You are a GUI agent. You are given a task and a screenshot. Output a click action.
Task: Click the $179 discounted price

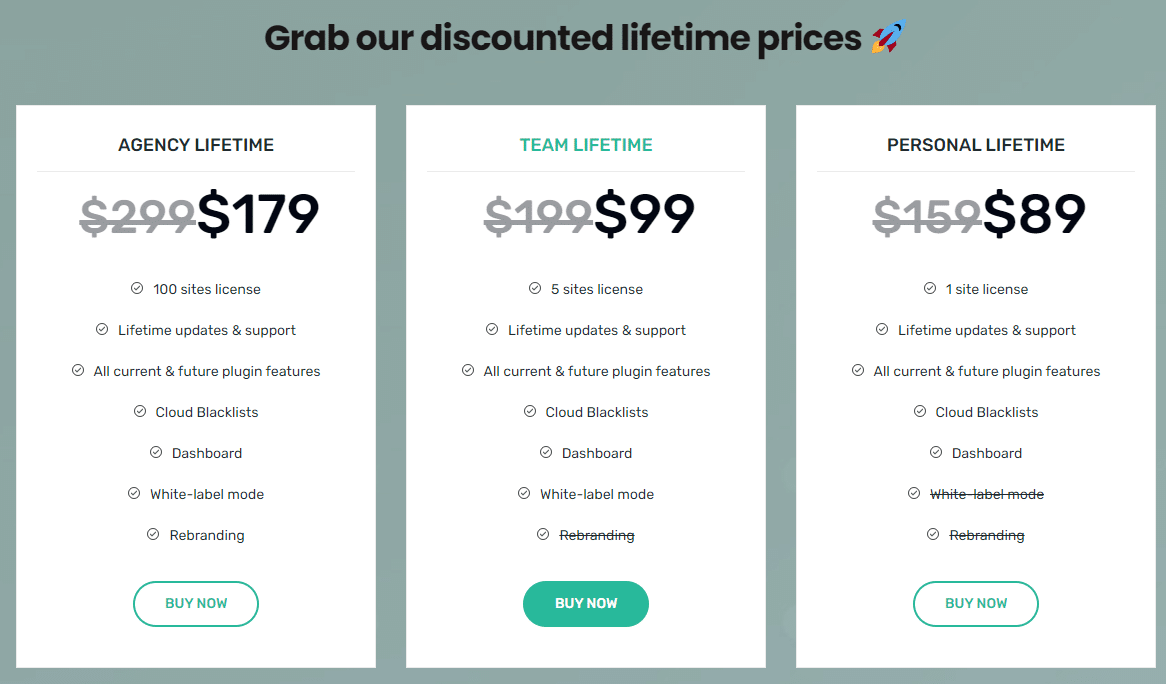pos(258,212)
